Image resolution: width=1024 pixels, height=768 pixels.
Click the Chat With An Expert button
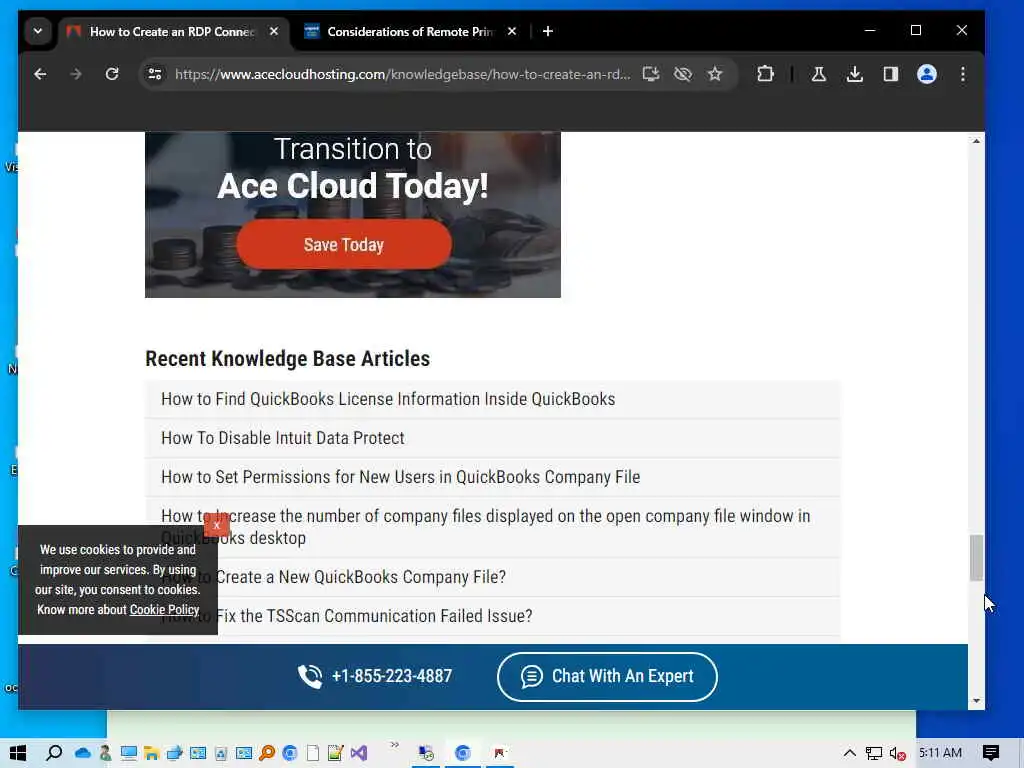[x=607, y=677]
